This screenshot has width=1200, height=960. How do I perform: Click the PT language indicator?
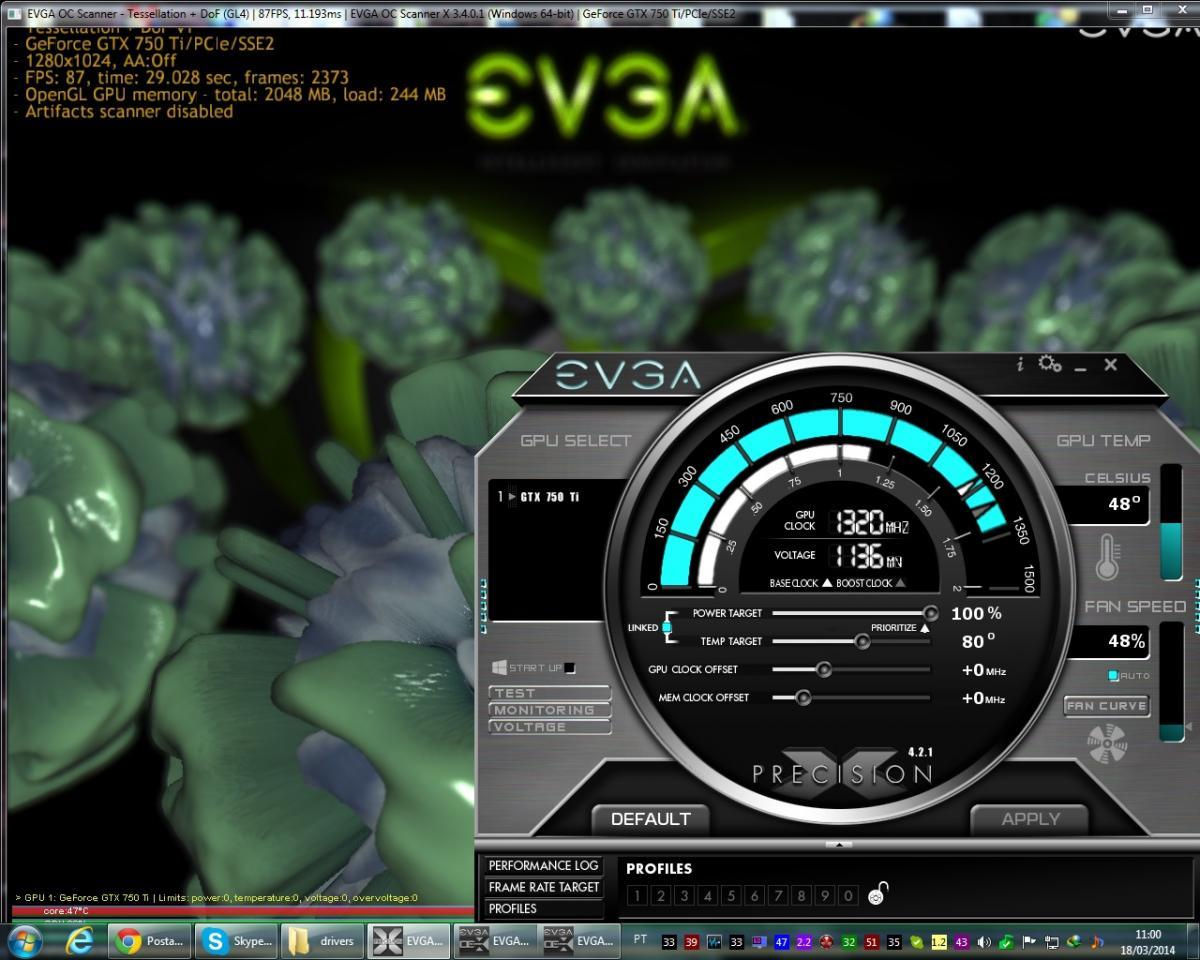point(641,939)
